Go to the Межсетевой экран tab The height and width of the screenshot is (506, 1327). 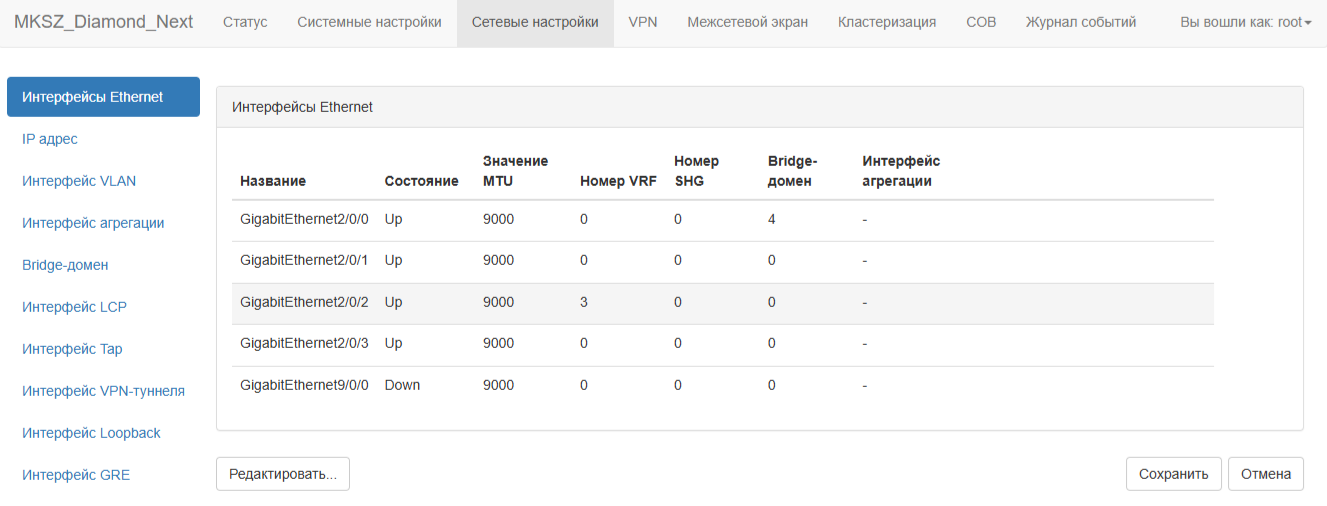click(x=748, y=22)
